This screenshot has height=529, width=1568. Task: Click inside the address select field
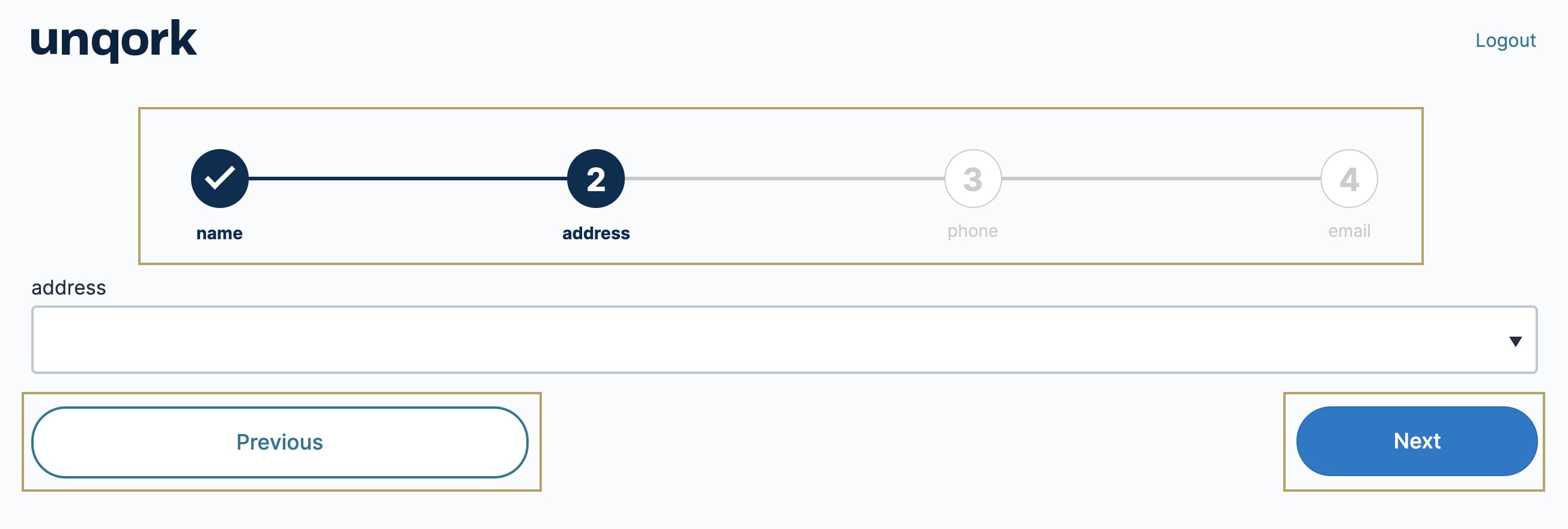tap(784, 339)
